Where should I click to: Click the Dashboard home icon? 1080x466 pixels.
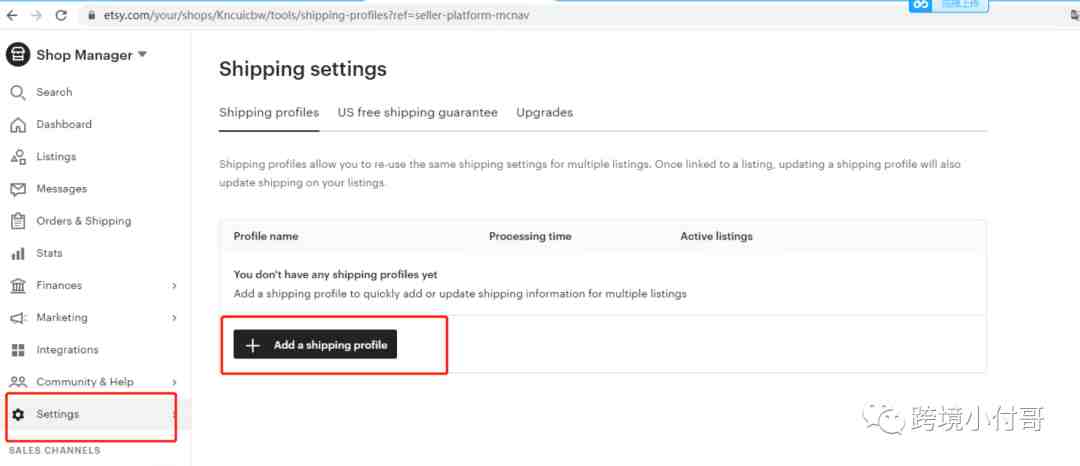coord(18,125)
